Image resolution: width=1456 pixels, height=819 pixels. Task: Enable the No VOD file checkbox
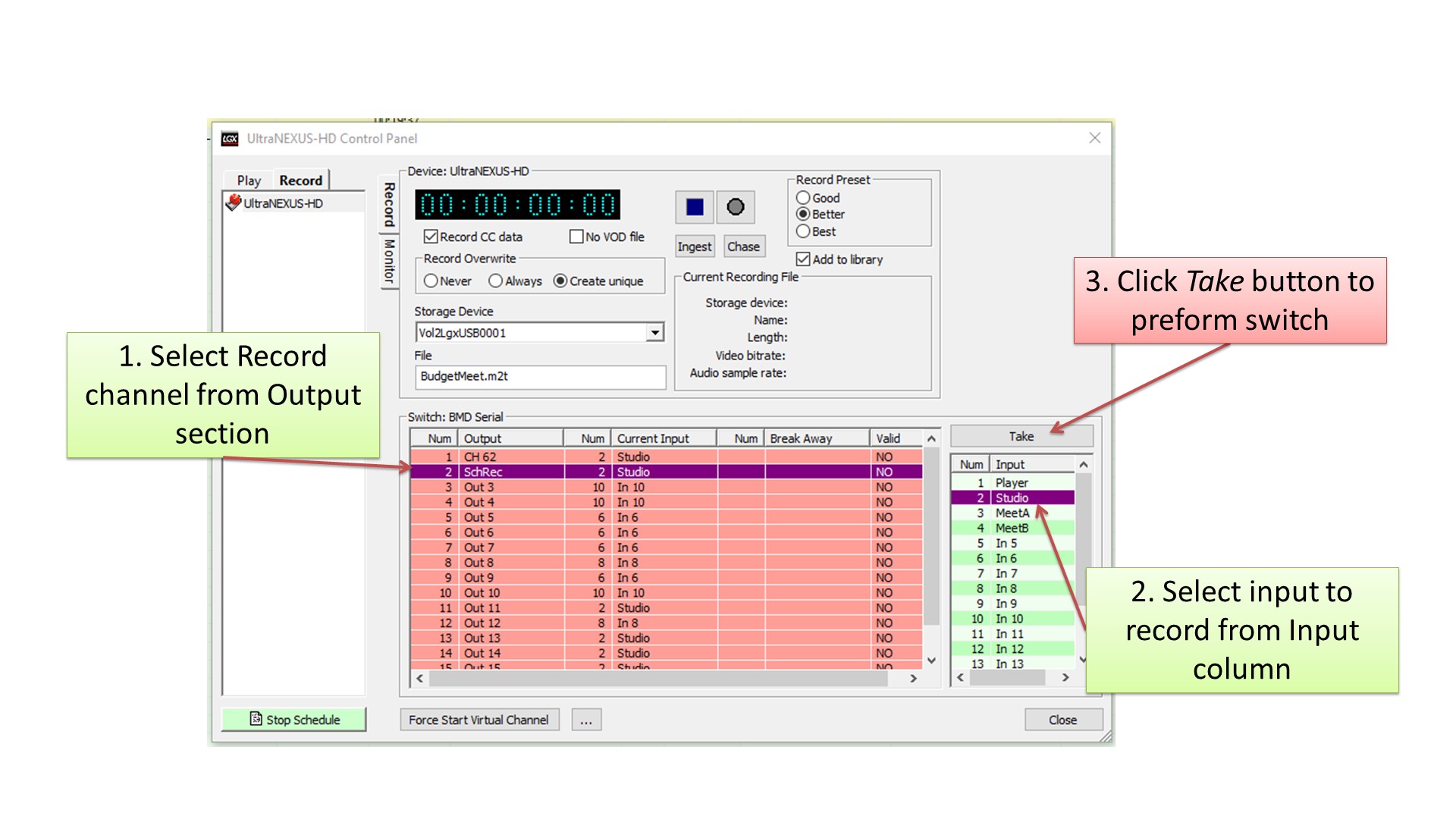coord(576,237)
